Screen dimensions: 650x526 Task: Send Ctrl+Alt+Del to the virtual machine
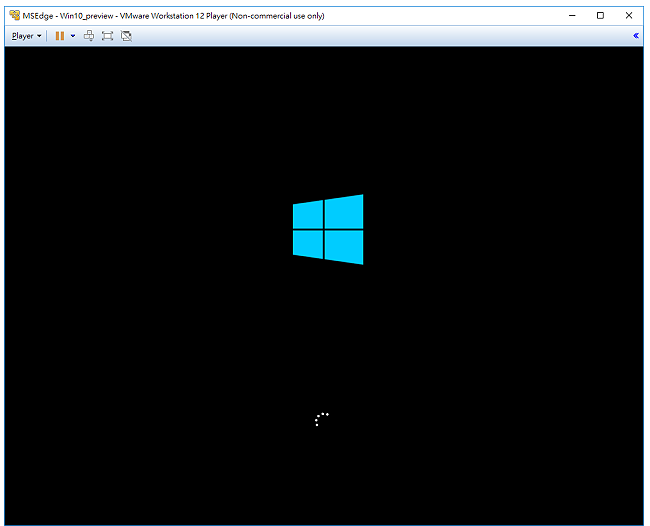(89, 36)
